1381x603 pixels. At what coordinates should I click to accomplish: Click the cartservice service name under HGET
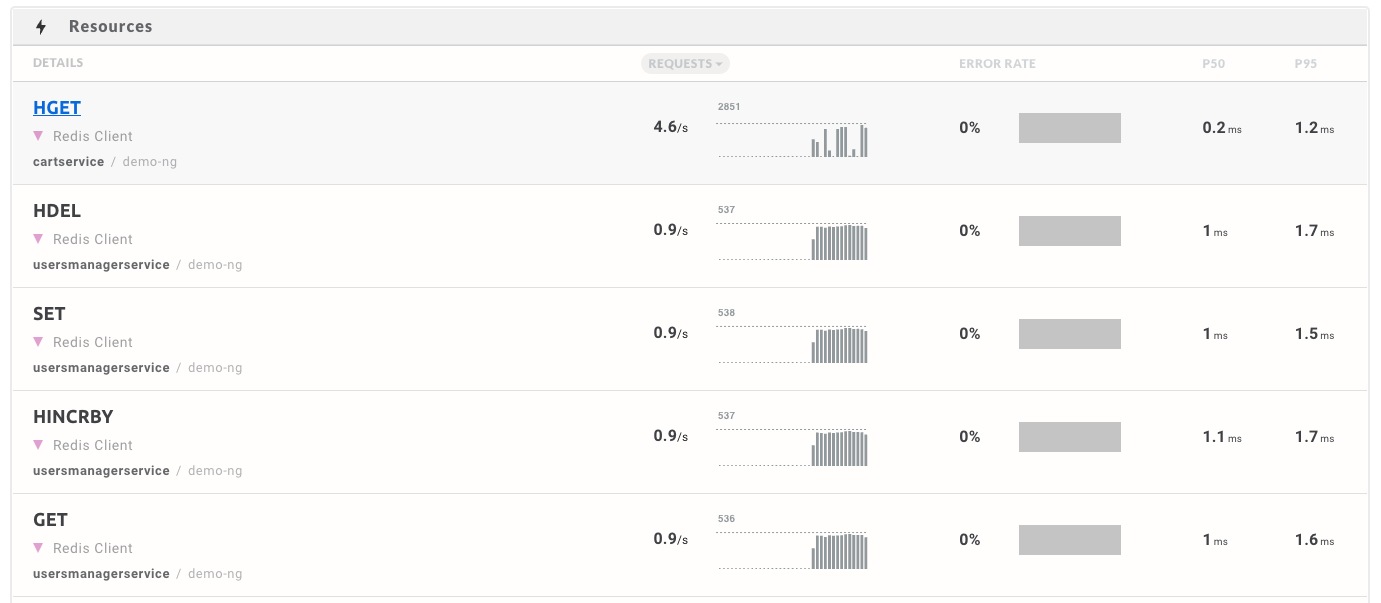[x=68, y=161]
